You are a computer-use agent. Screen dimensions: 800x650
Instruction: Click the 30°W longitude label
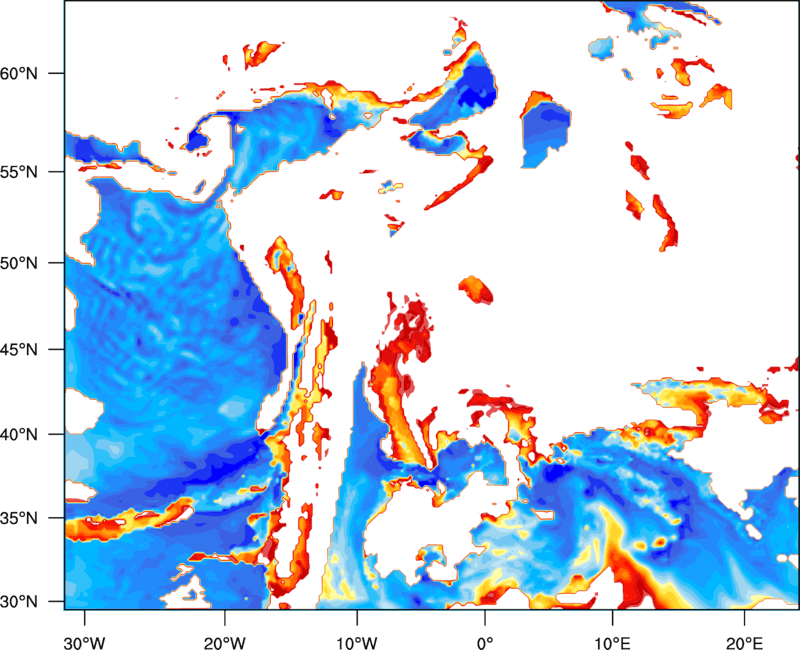coord(84,643)
